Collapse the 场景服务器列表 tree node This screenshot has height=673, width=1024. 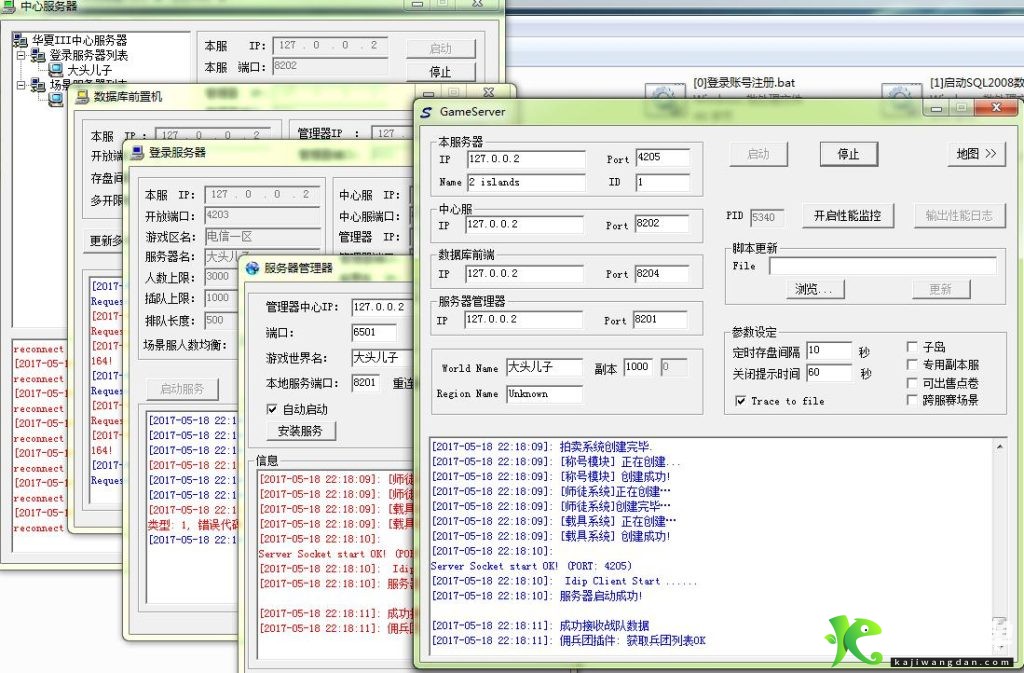coord(21,85)
